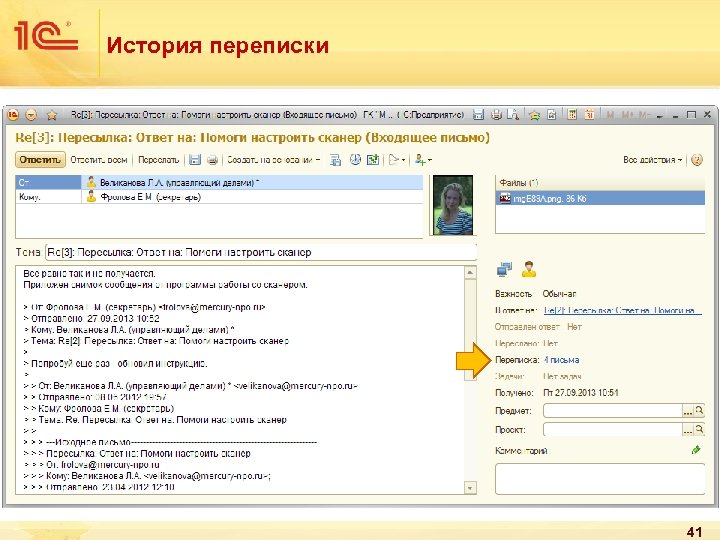Click the sender person icon for Великанова Л.А.
The height and width of the screenshot is (540, 720).
click(x=91, y=182)
